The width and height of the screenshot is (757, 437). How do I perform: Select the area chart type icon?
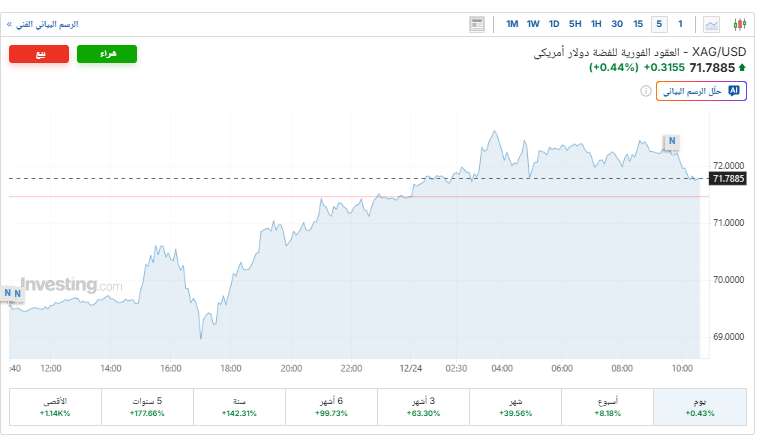(x=712, y=24)
